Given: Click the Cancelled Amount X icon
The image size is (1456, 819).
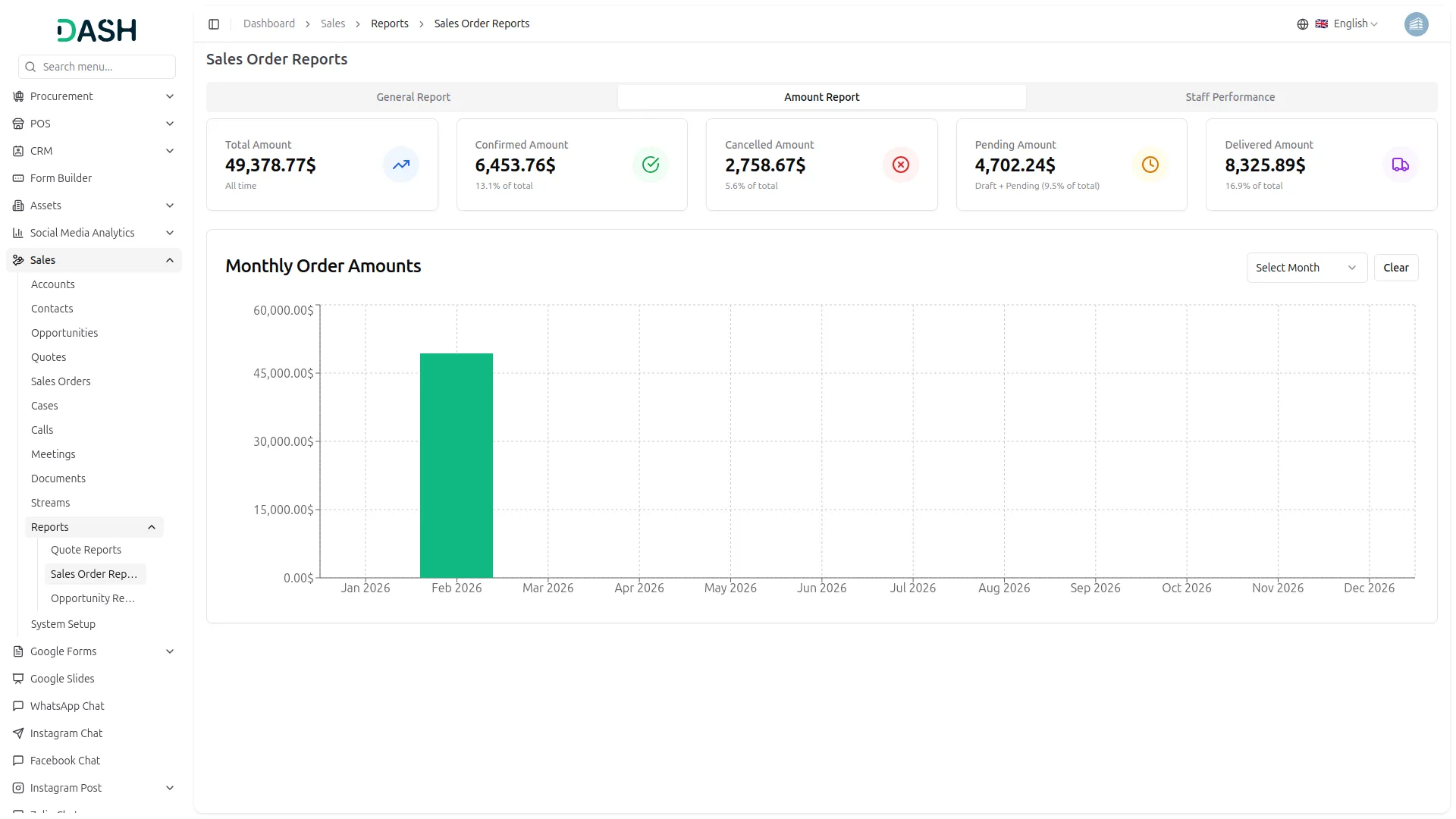Looking at the screenshot, I should coord(900,165).
